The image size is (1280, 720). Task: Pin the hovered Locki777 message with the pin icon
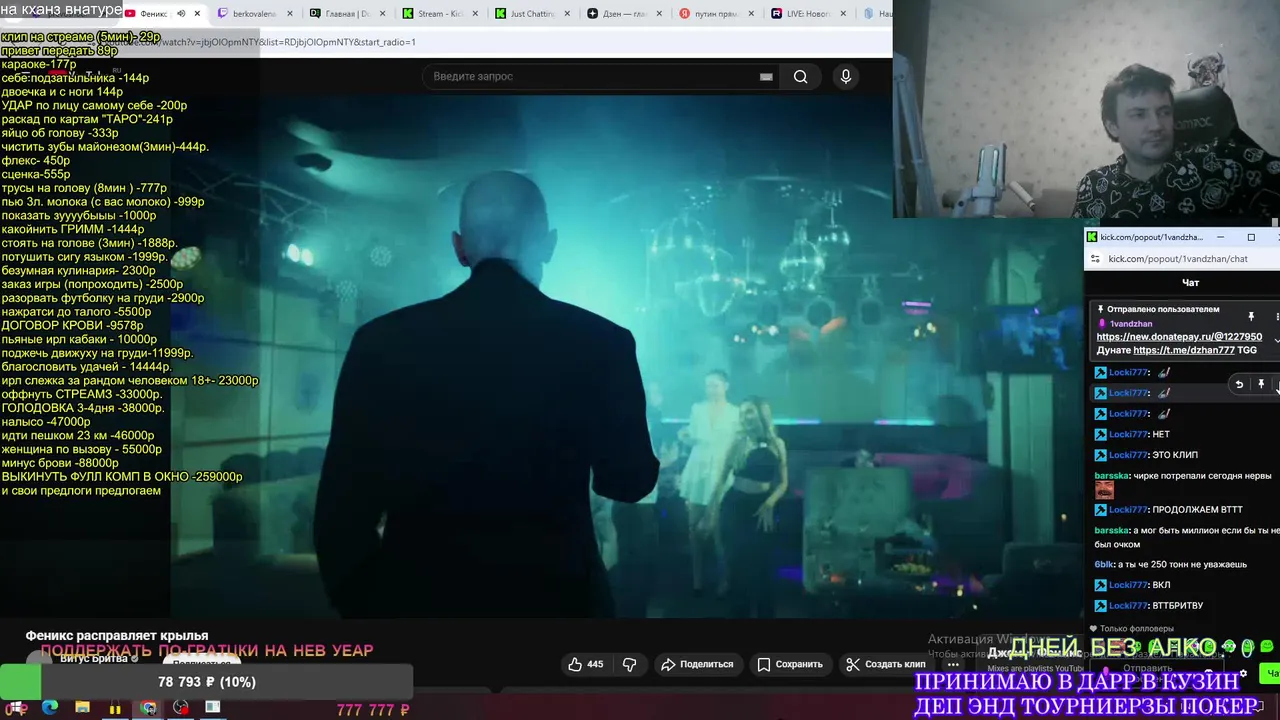point(1261,384)
